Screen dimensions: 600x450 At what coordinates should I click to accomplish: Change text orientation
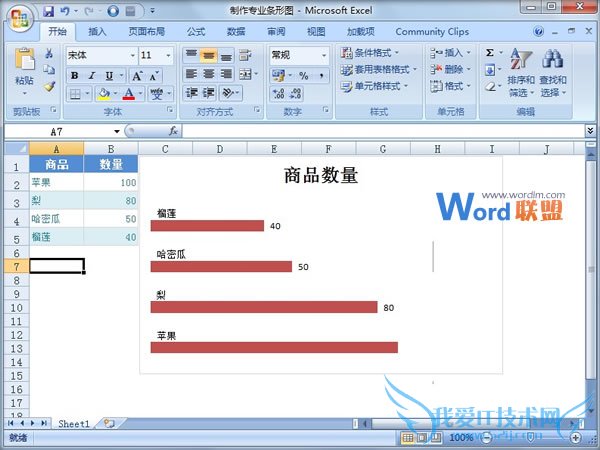[228, 93]
